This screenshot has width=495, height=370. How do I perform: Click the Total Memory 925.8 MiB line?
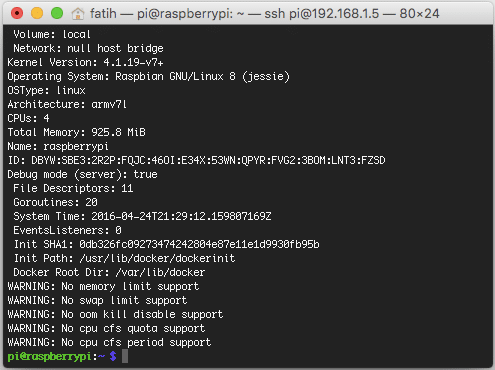[76, 132]
